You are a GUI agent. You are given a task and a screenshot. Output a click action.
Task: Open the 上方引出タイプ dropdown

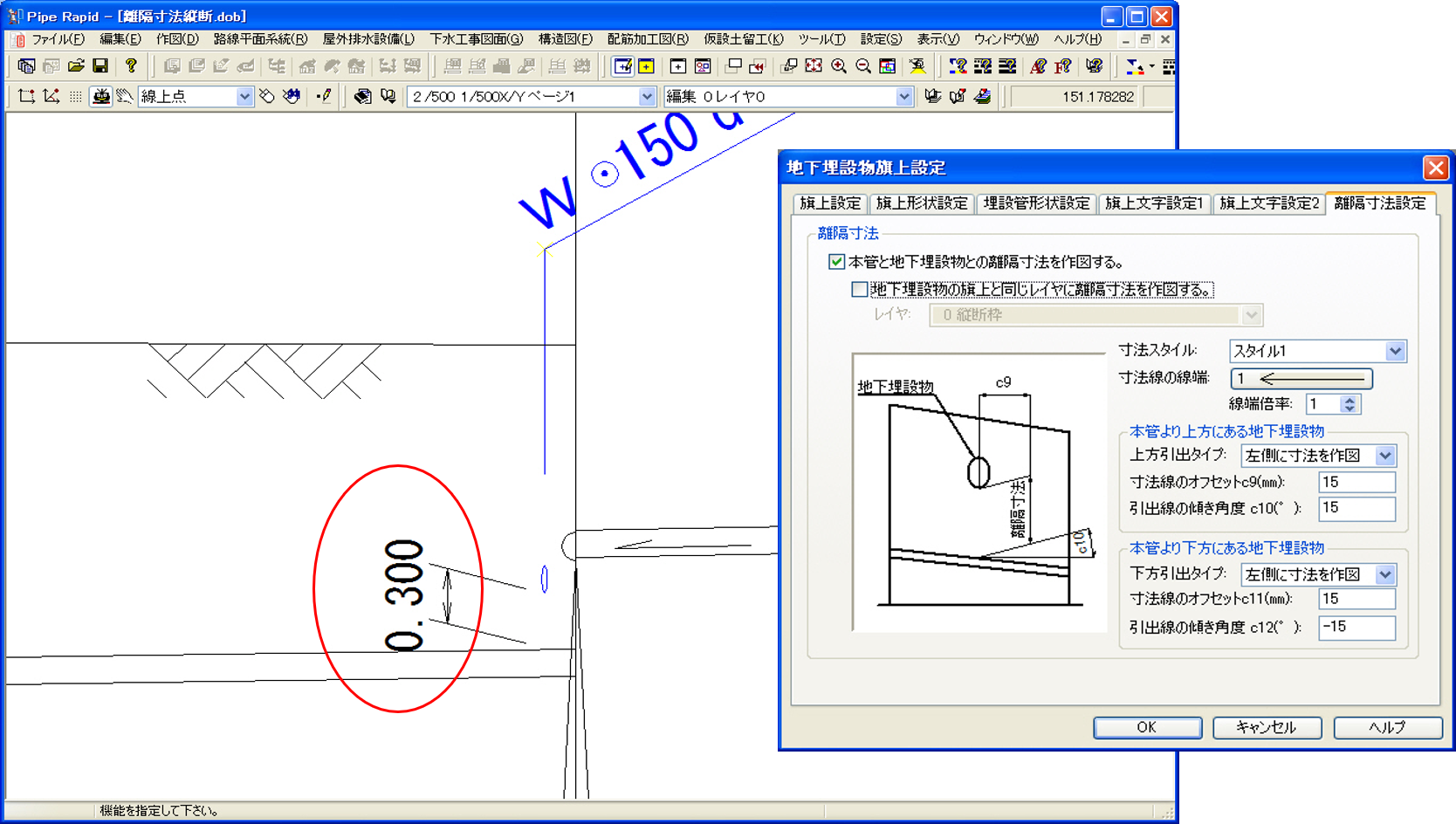tap(1384, 456)
